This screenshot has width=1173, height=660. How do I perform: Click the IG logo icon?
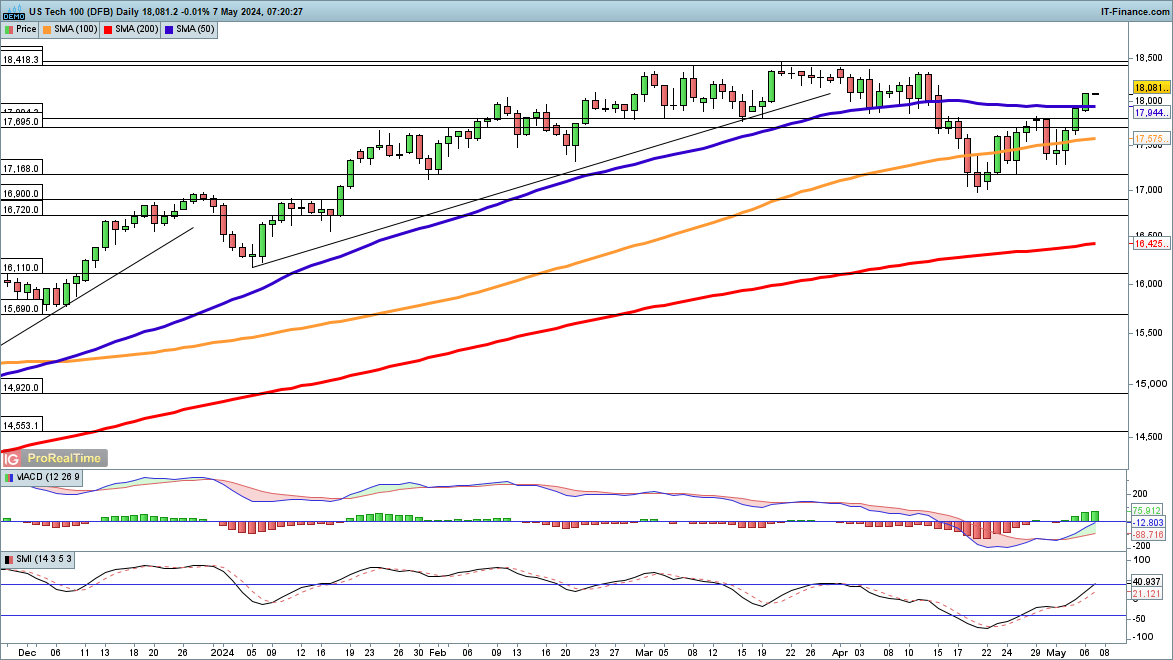point(10,458)
